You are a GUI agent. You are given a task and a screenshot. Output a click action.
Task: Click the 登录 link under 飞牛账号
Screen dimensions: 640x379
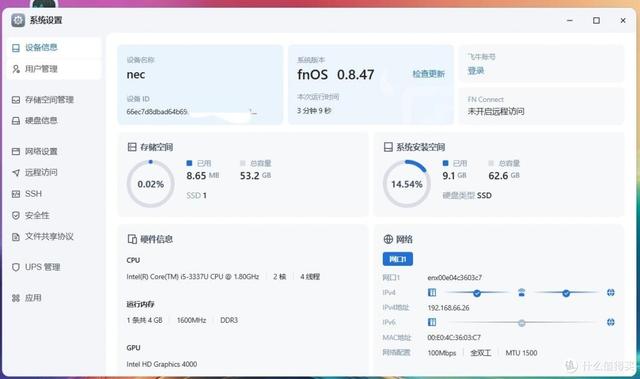pyautogui.click(x=476, y=71)
